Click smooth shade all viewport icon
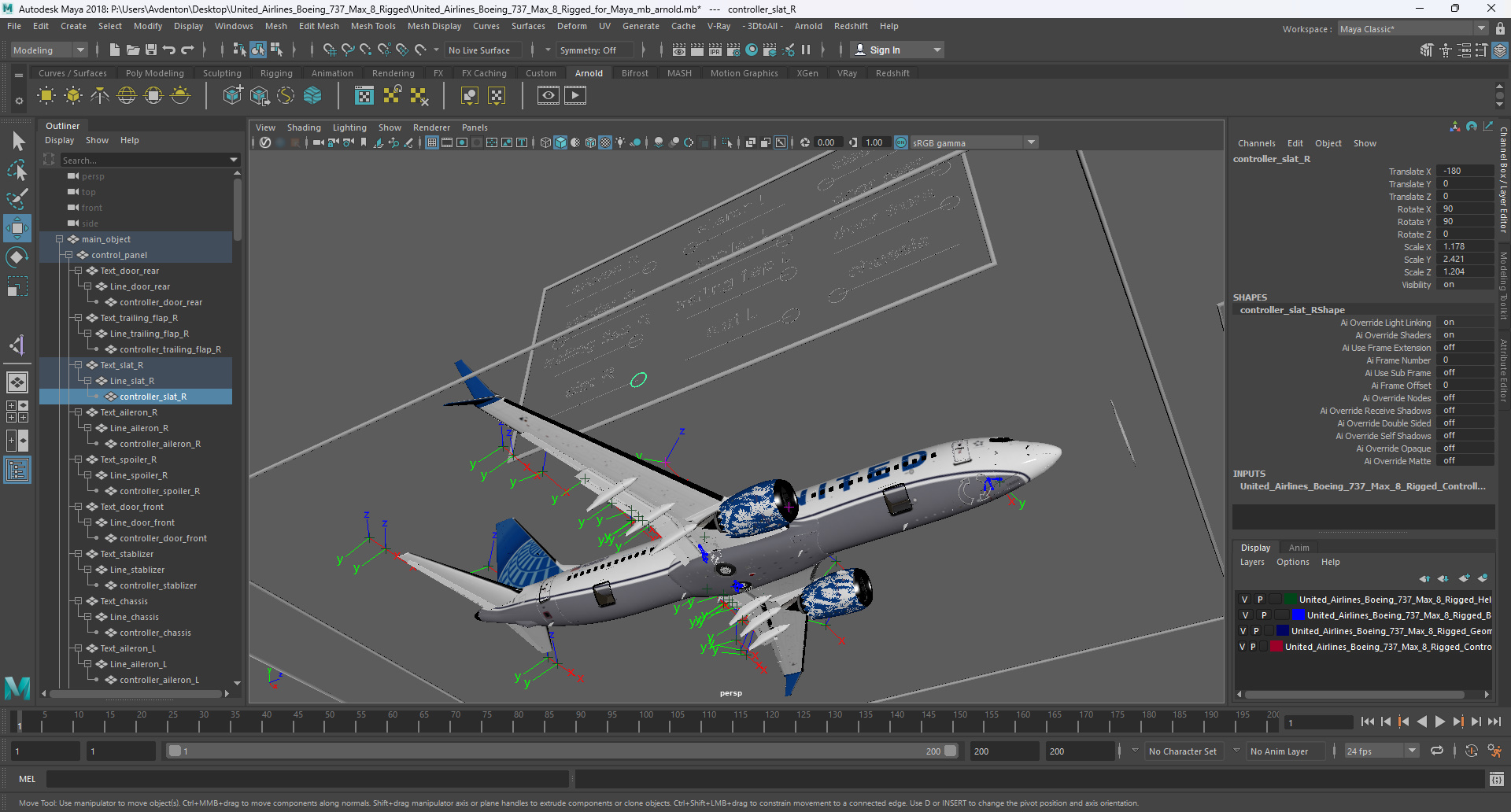 click(560, 142)
